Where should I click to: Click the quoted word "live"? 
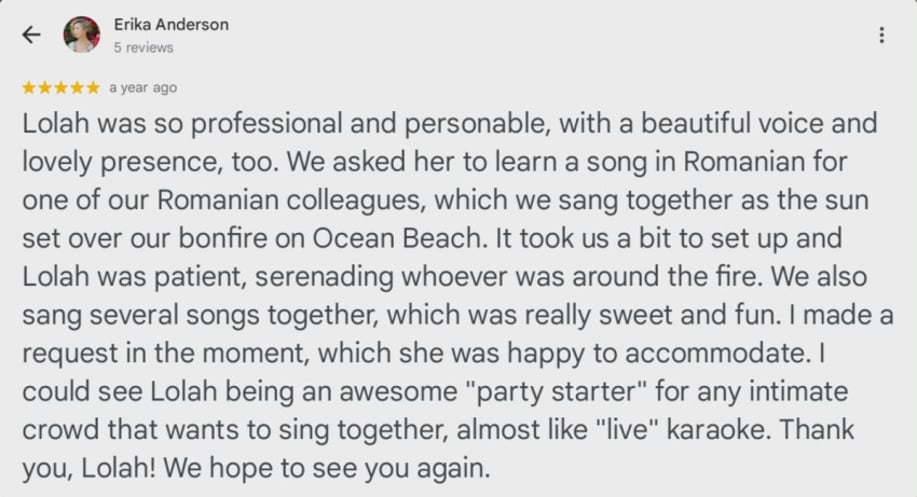click(626, 430)
